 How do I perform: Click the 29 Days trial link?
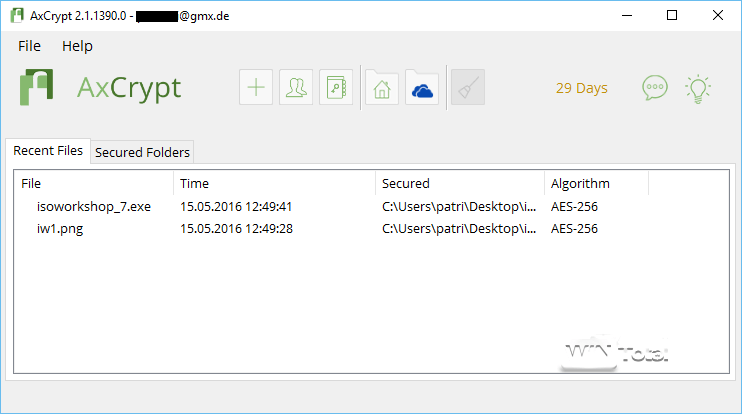581,88
